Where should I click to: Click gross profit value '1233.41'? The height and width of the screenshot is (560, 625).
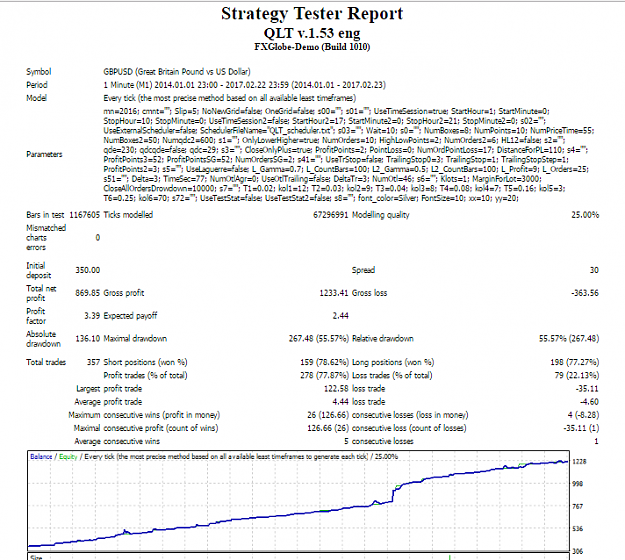(334, 293)
